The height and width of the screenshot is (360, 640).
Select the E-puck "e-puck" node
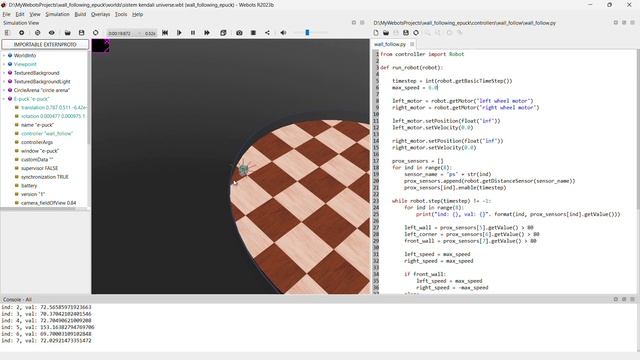(31, 99)
